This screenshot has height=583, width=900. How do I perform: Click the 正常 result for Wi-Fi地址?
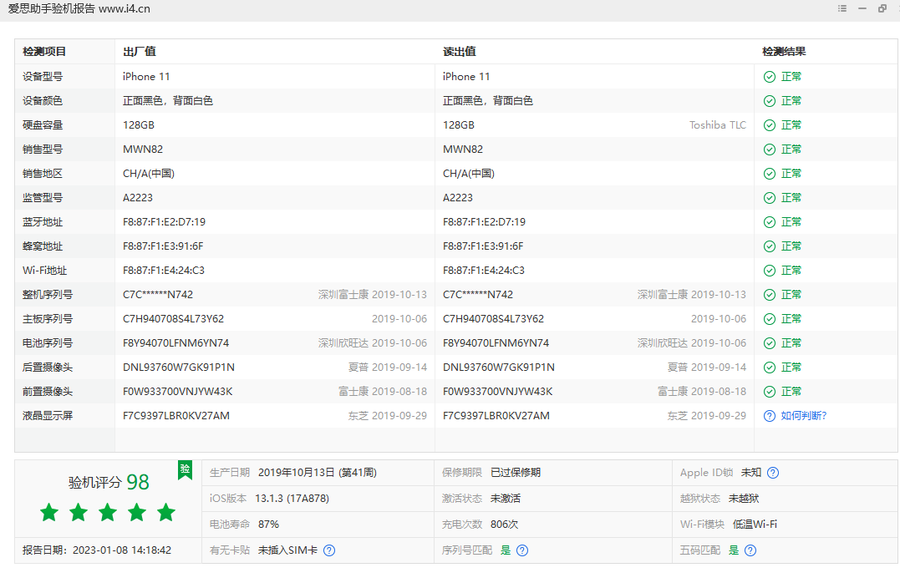[x=791, y=271]
